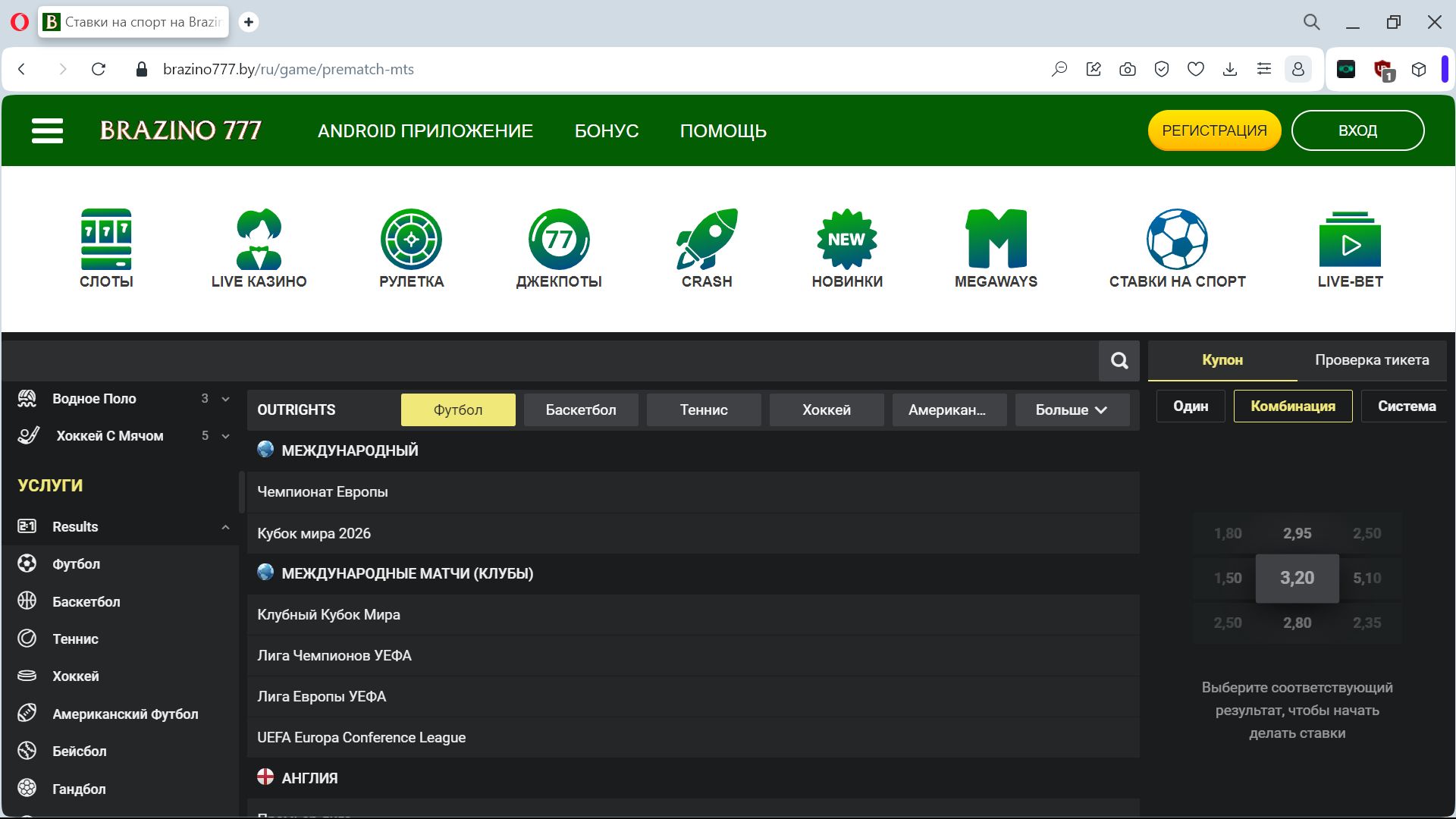
Task: Open the Crash rocket category
Action: 707,249
